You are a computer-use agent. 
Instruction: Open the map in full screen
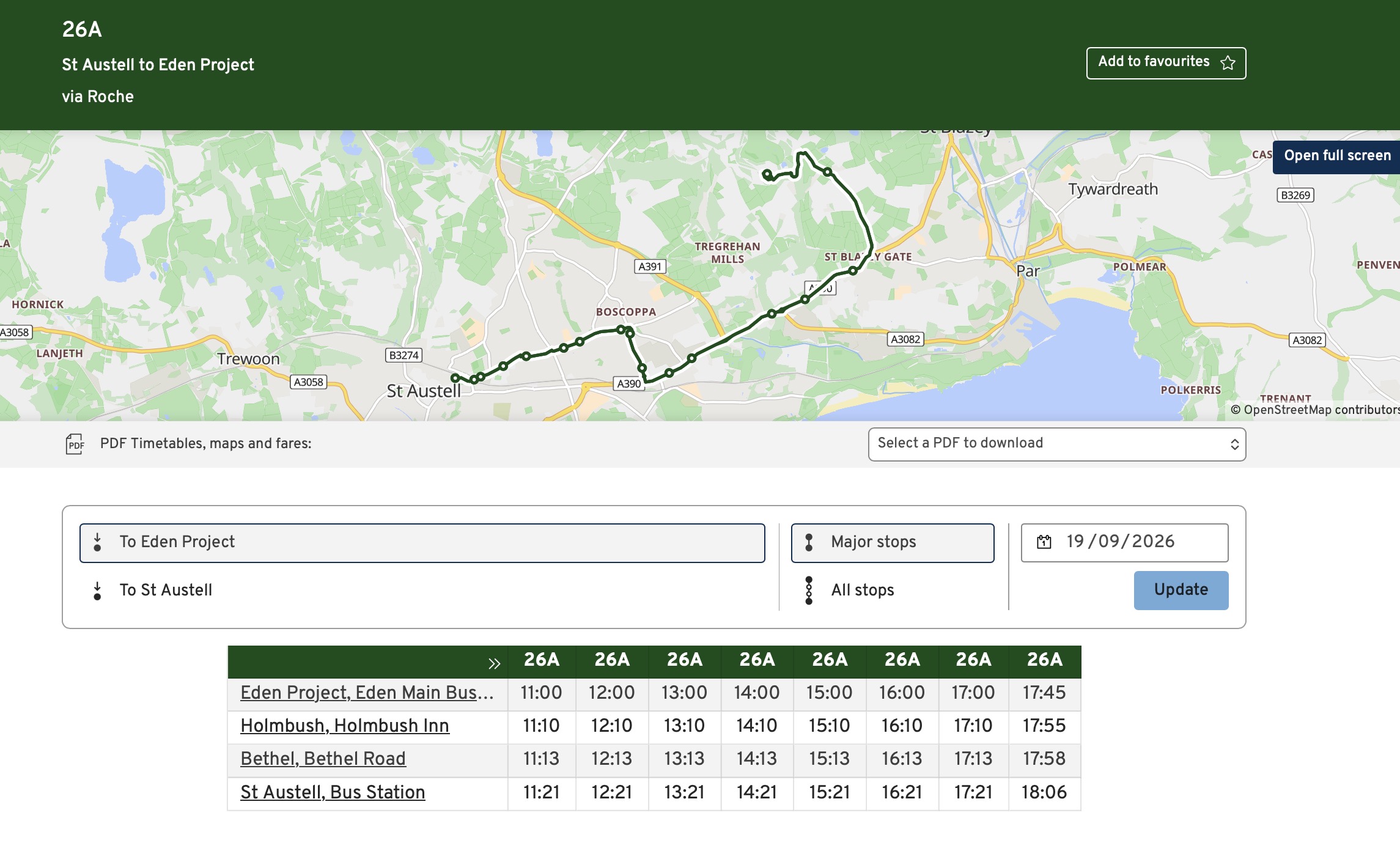[1336, 156]
